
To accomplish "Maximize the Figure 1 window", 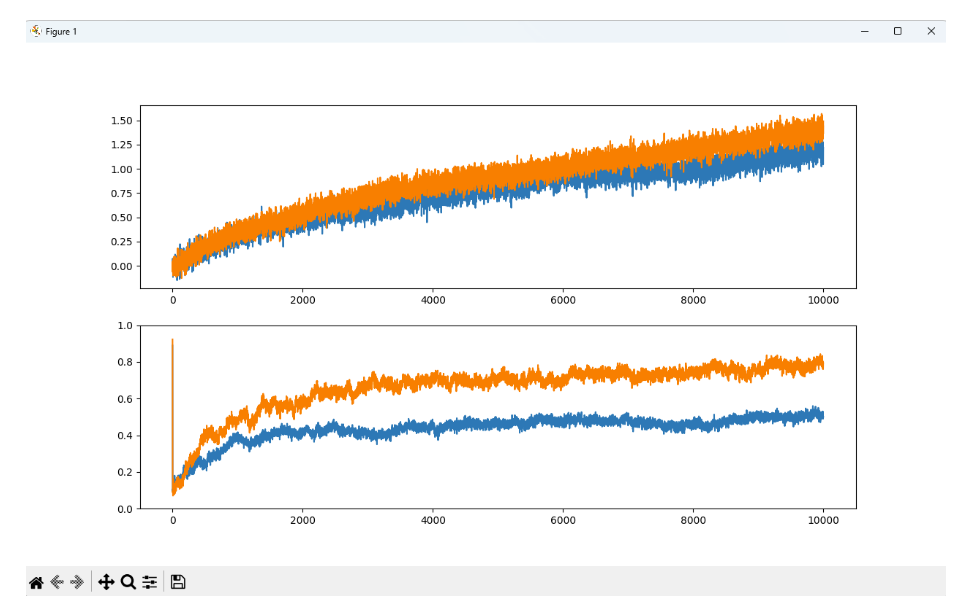I will 897,31.
